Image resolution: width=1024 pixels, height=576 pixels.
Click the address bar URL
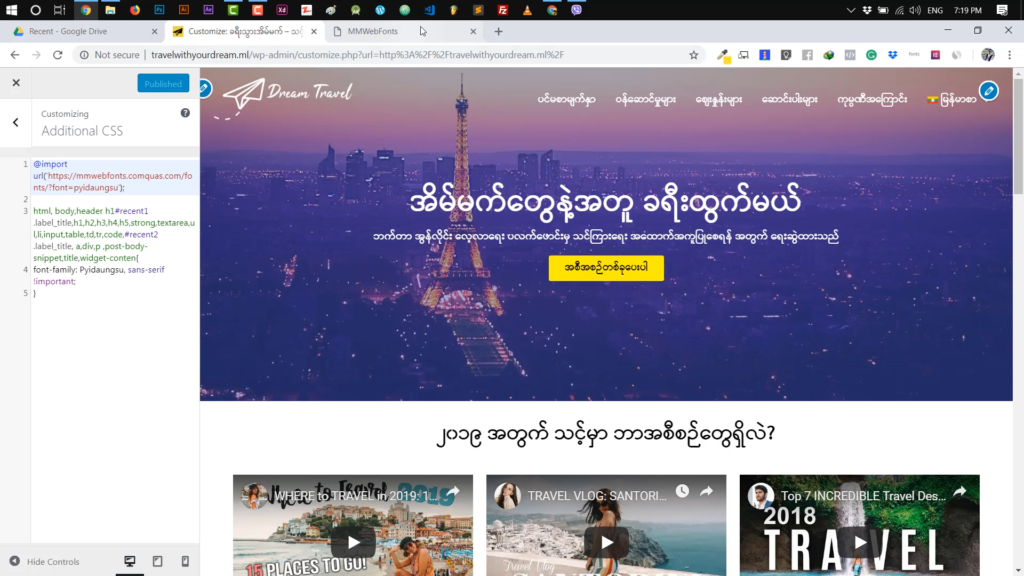[x=357, y=55]
